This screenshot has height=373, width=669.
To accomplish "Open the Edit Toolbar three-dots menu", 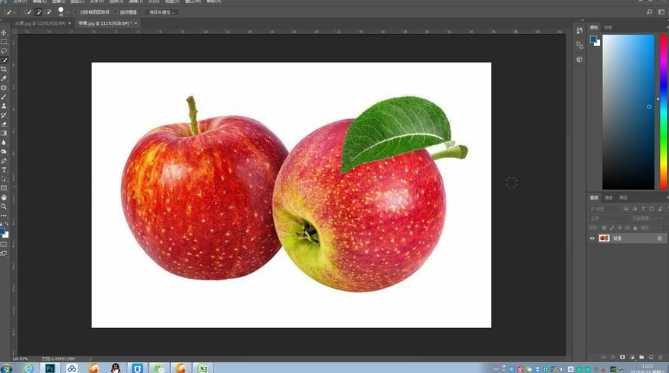I will coord(4,216).
